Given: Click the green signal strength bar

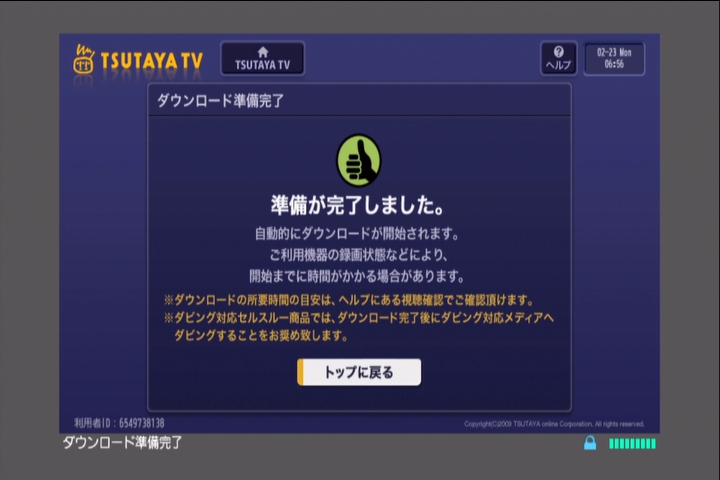Looking at the screenshot, I should [632, 443].
